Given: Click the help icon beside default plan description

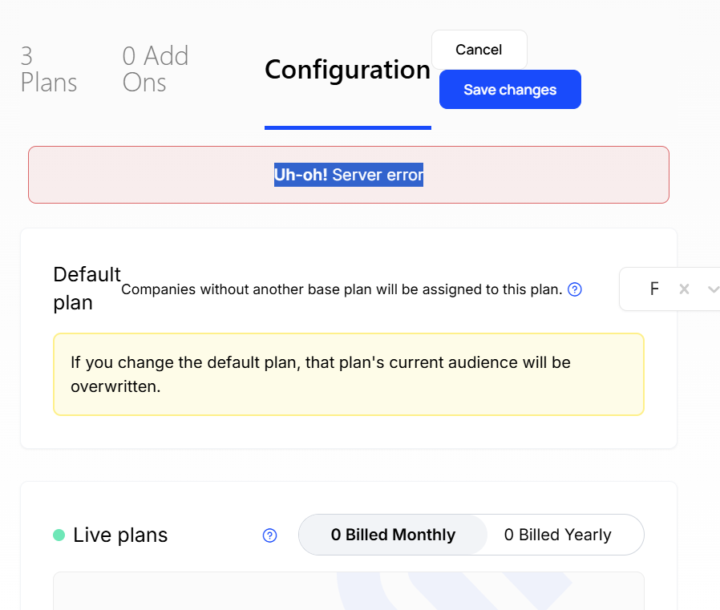Looking at the screenshot, I should [x=574, y=289].
